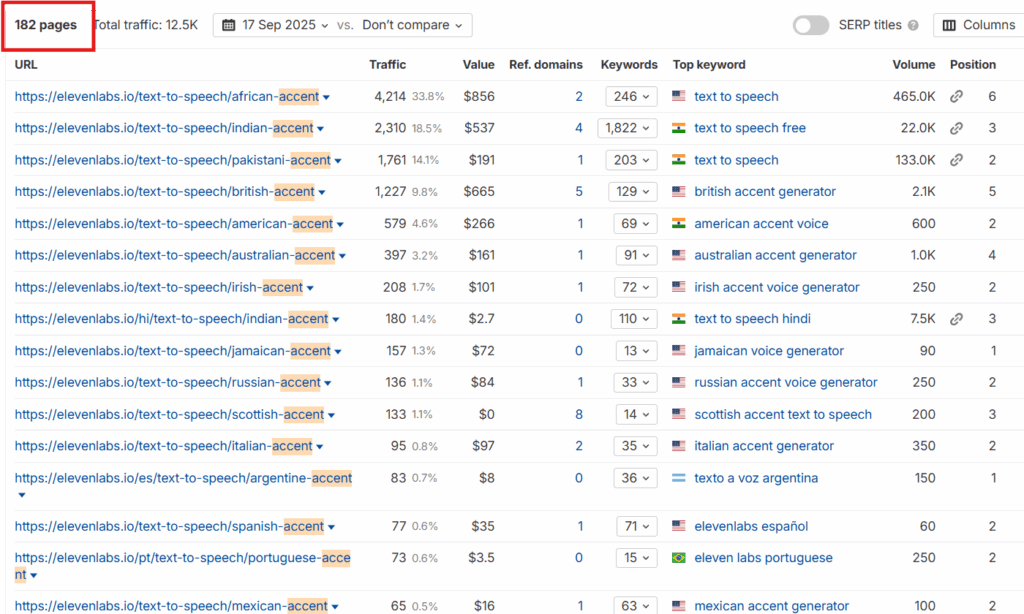Image resolution: width=1024 pixels, height=614 pixels.
Task: Click the 465.0K volume value
Action: pos(914,97)
